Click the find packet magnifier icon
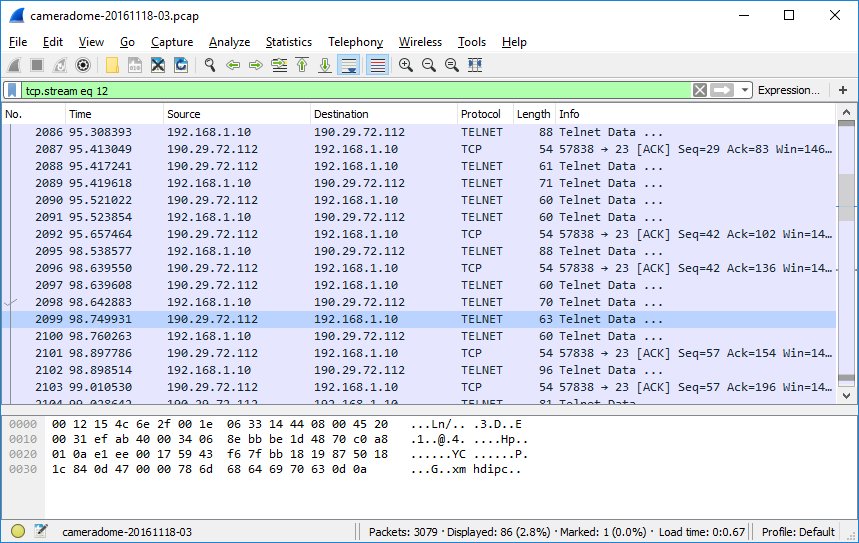The width and height of the screenshot is (859, 543). pos(210,65)
